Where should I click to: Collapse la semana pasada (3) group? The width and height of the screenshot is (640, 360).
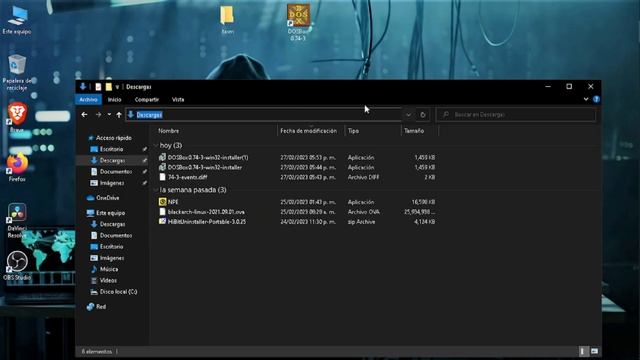[x=156, y=190]
